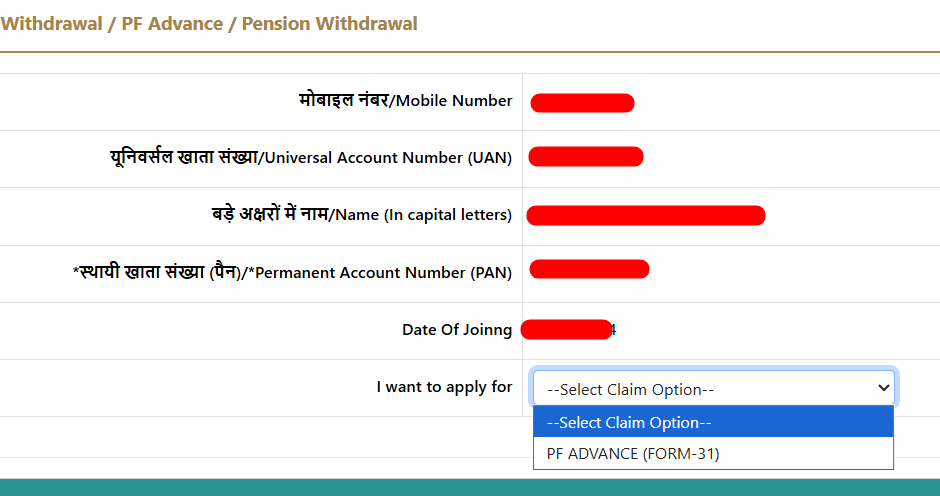
Task: Select the redacted mobile number value
Action: 582,102
